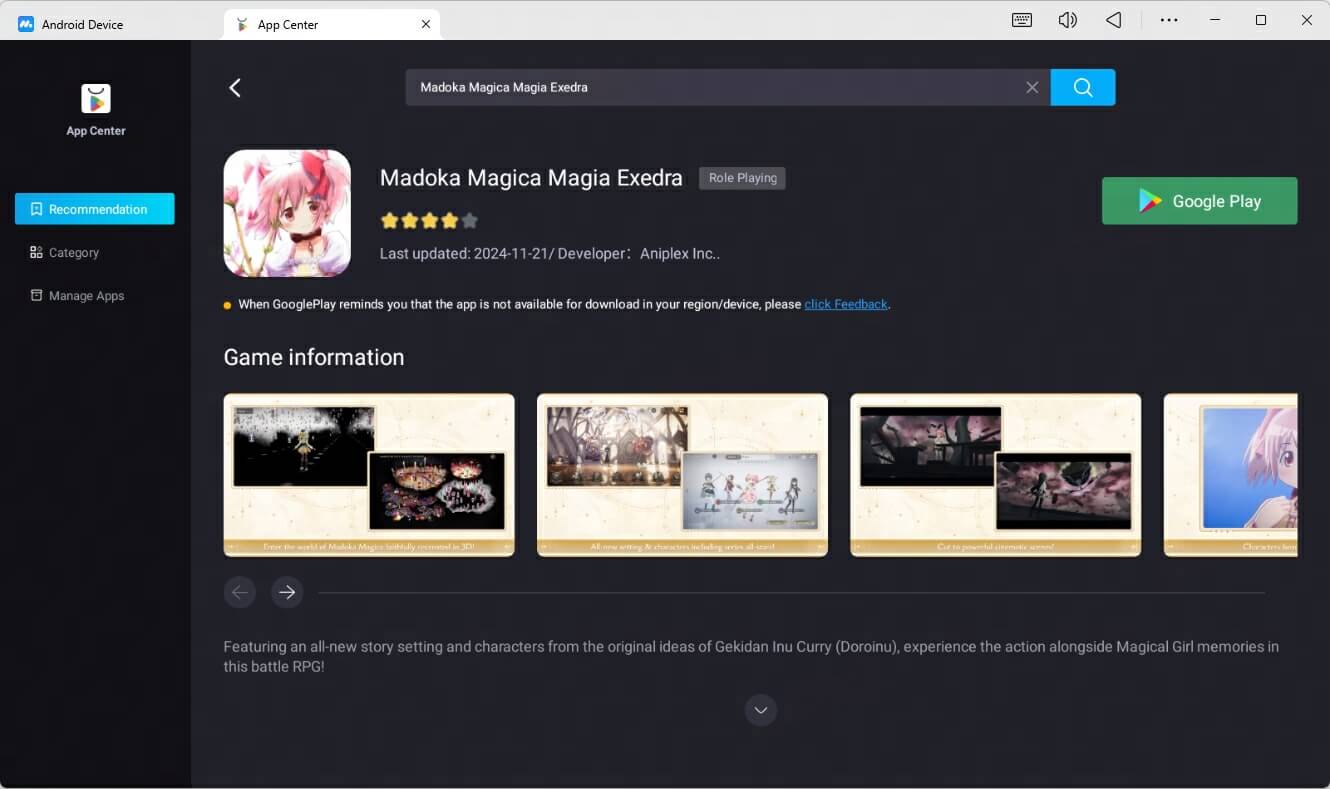Viewport: 1330px width, 789px height.
Task: Close the App Center tab
Action: click(x=426, y=24)
